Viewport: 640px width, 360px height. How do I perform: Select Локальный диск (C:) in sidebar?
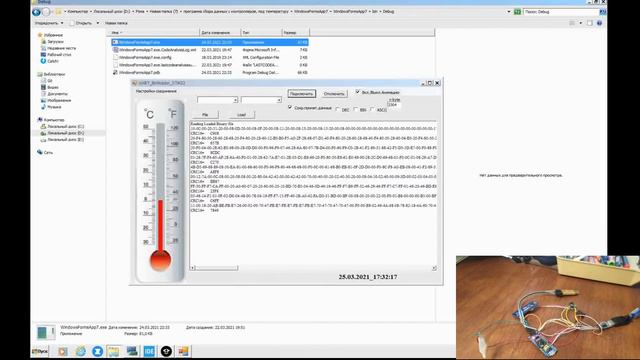[62, 127]
